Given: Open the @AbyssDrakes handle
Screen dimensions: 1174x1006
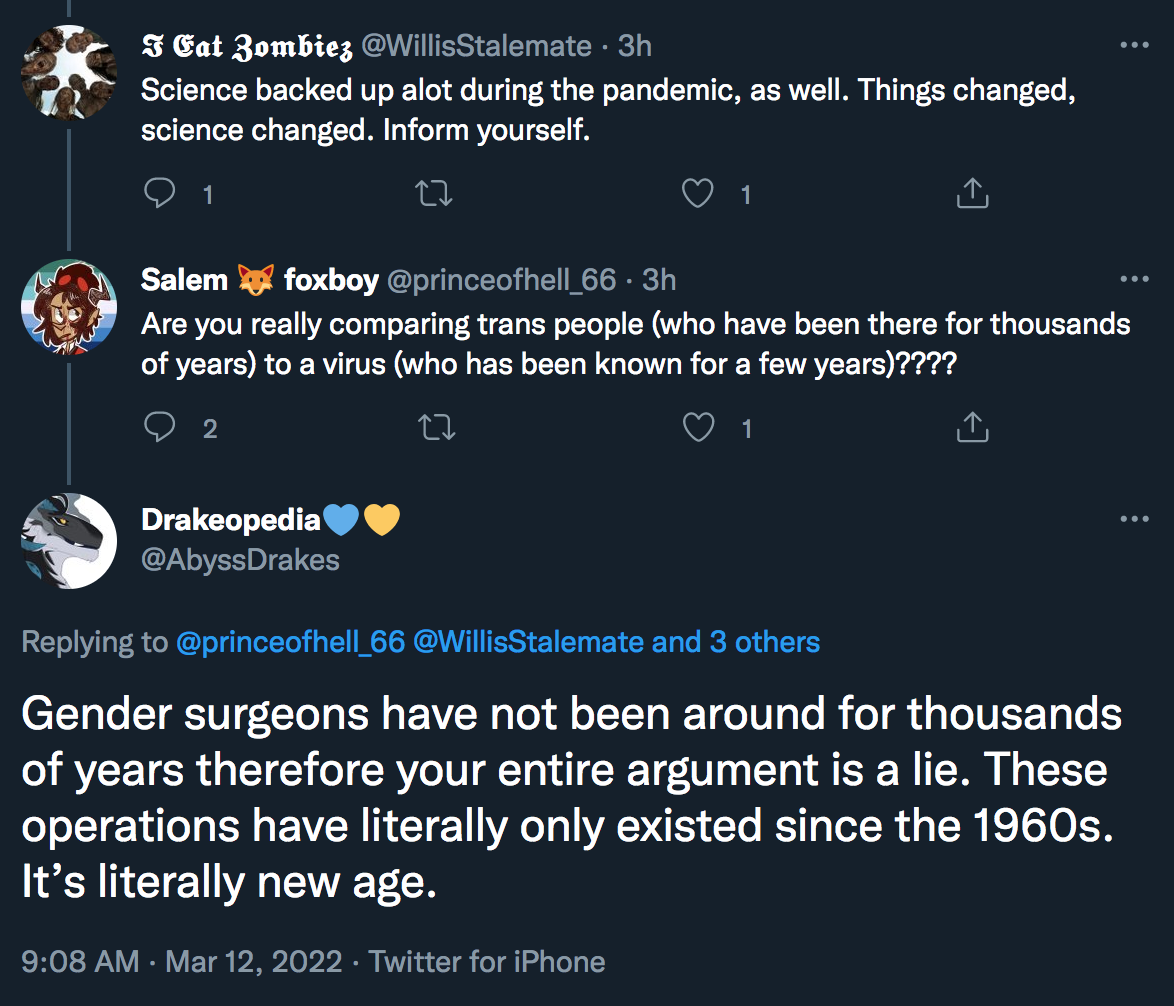Looking at the screenshot, I should tap(240, 560).
